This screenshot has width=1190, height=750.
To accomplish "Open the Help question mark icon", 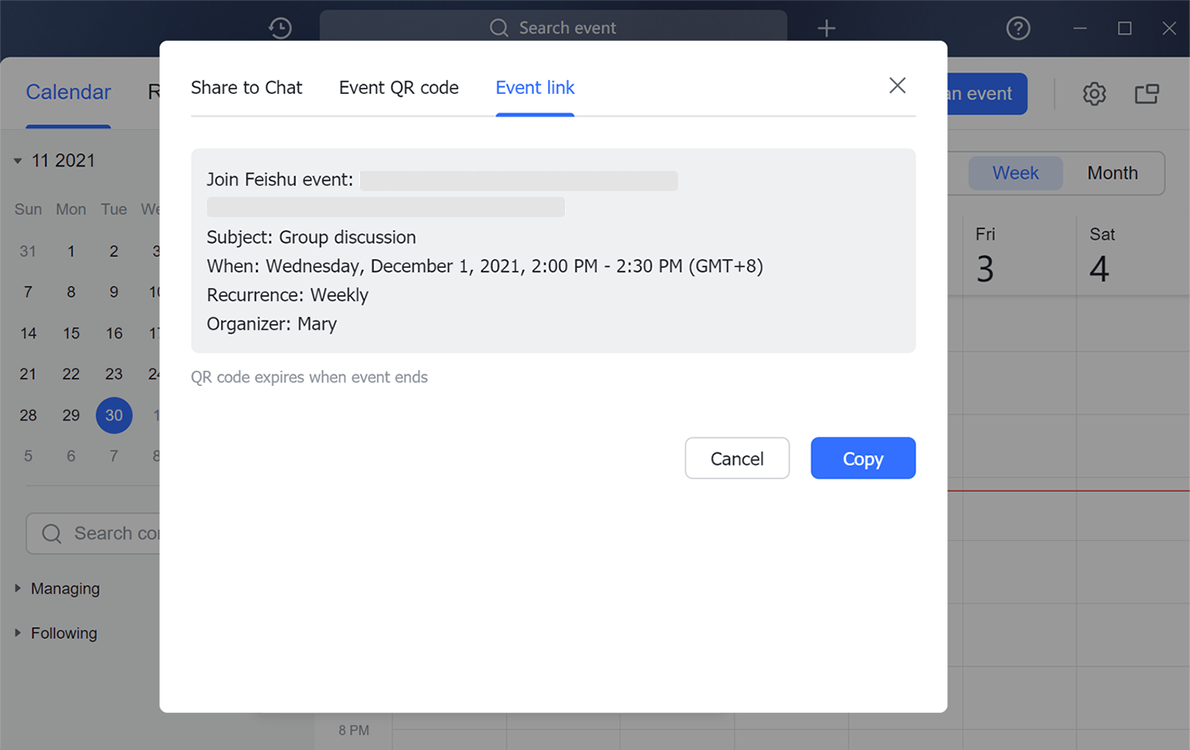I will [1018, 27].
